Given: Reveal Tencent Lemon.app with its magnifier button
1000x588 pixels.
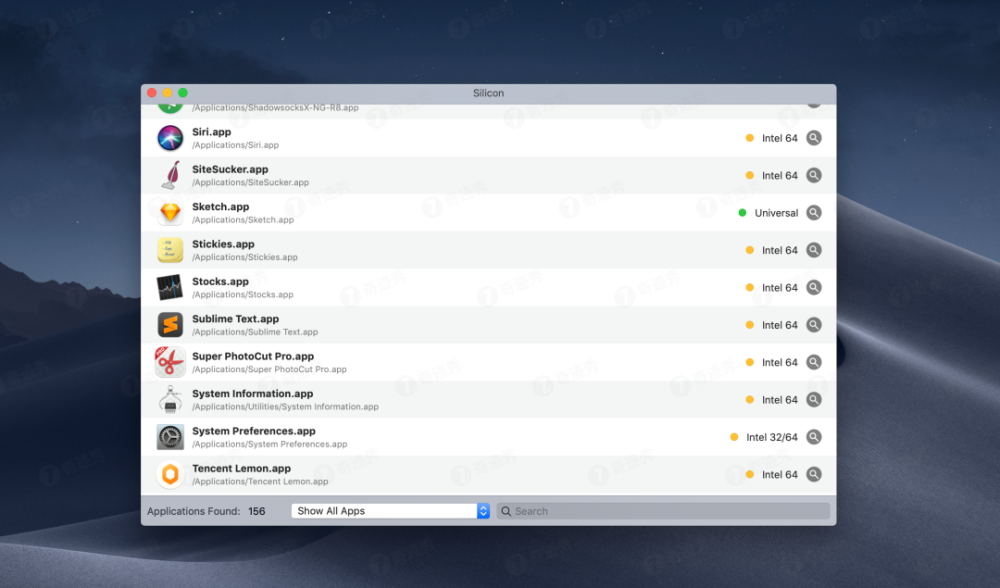Looking at the screenshot, I should [x=814, y=474].
